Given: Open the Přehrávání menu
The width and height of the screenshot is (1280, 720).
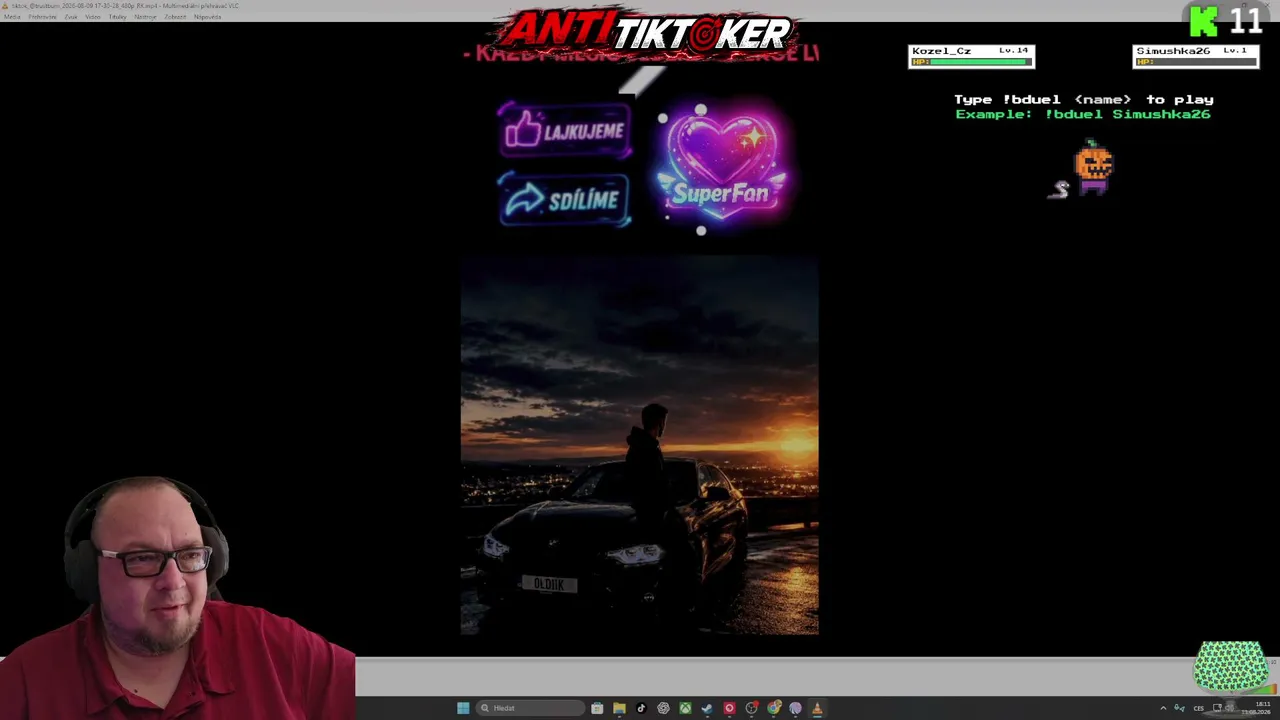Looking at the screenshot, I should [x=42, y=17].
